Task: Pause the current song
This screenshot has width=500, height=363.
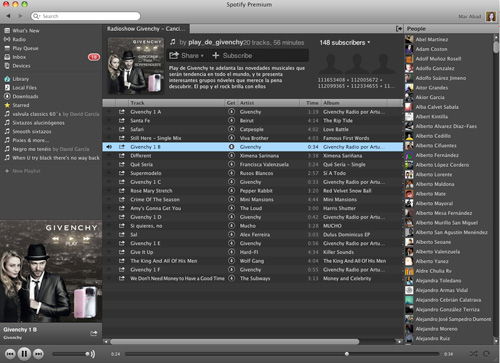Action: tap(24, 354)
